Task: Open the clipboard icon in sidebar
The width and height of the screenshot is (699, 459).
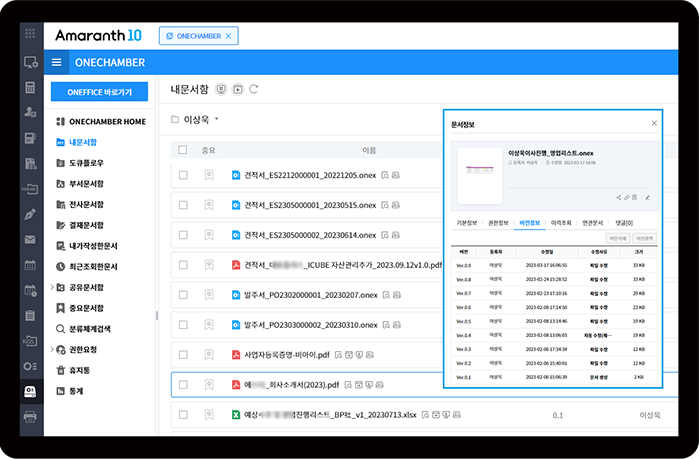Action: (30, 316)
